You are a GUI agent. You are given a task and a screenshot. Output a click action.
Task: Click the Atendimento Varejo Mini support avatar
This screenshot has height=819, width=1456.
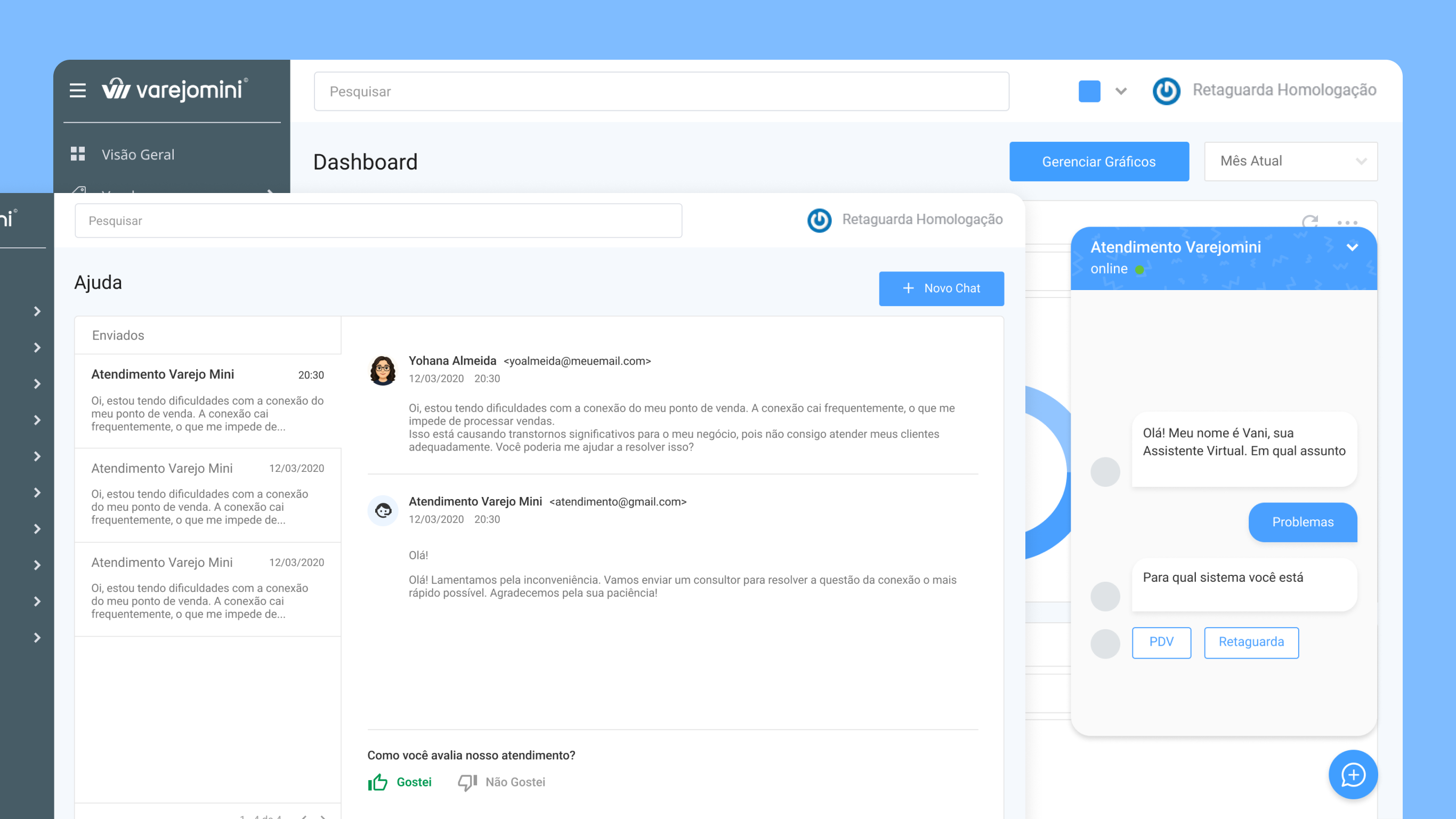[x=383, y=511]
